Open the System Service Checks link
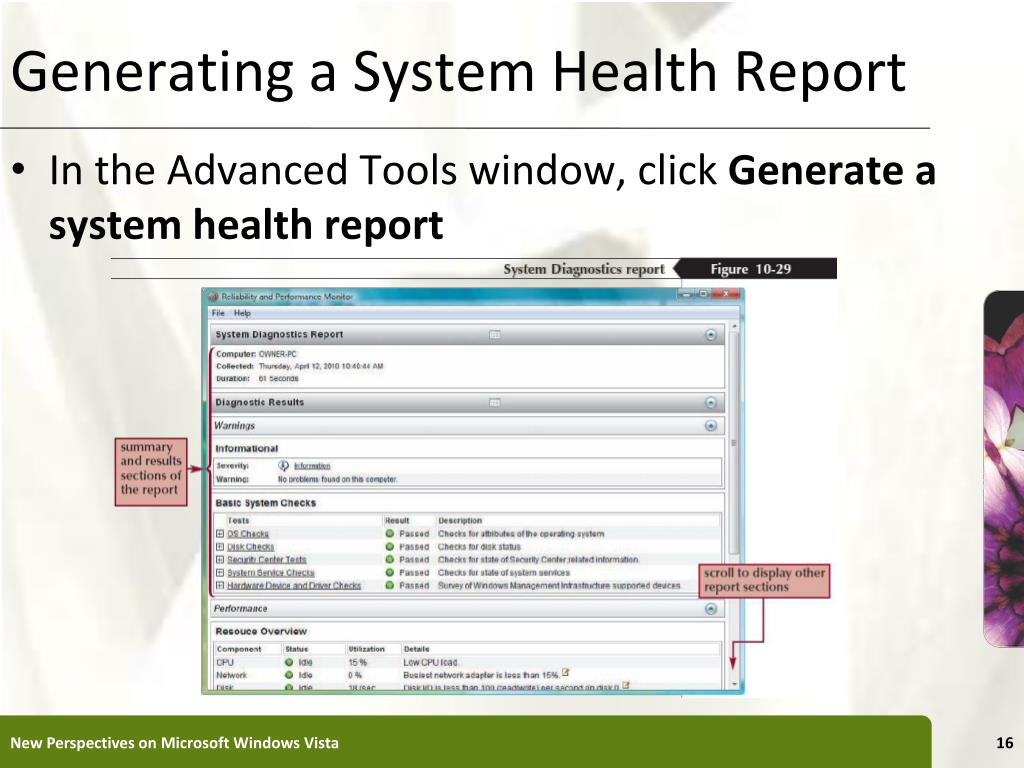This screenshot has height=768, width=1024. [271, 573]
